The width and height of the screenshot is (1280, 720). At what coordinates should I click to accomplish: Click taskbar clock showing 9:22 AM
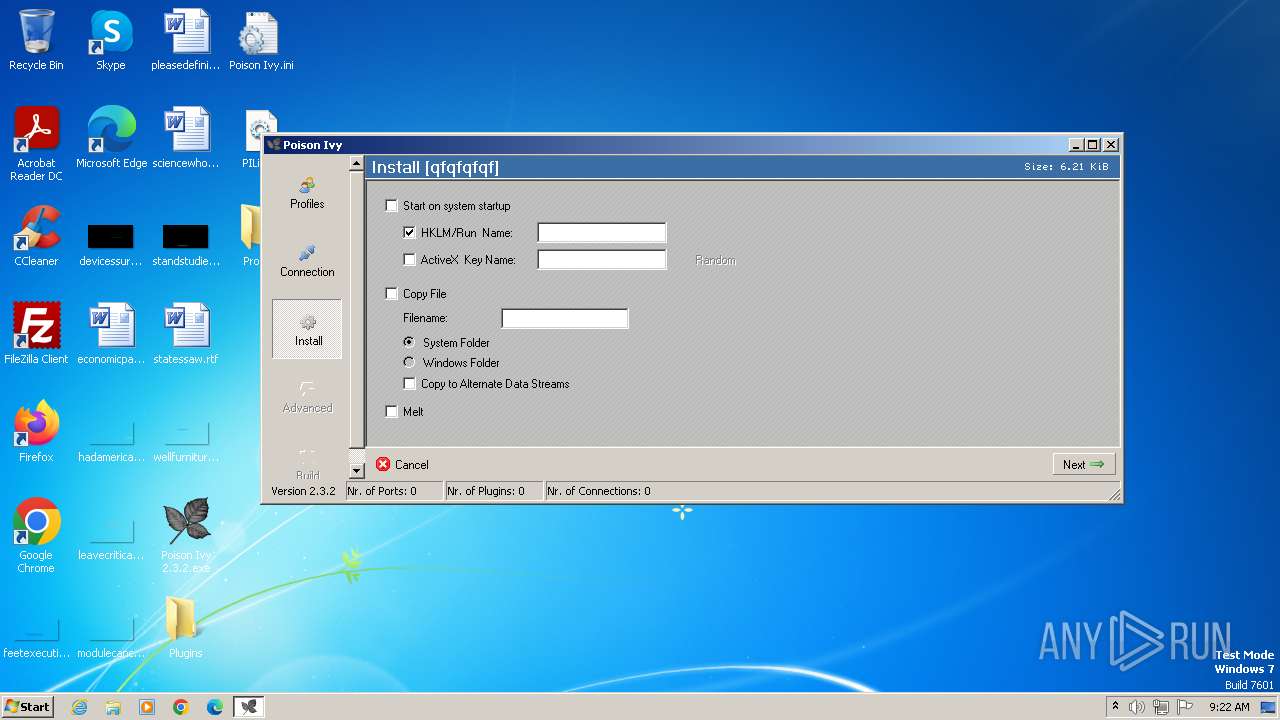pos(1229,706)
